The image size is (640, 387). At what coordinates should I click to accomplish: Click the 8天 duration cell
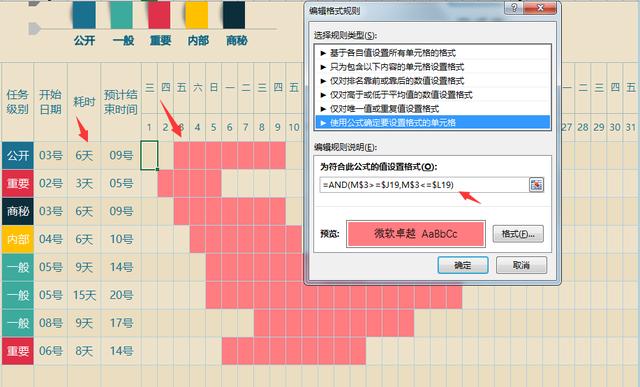tap(84, 351)
